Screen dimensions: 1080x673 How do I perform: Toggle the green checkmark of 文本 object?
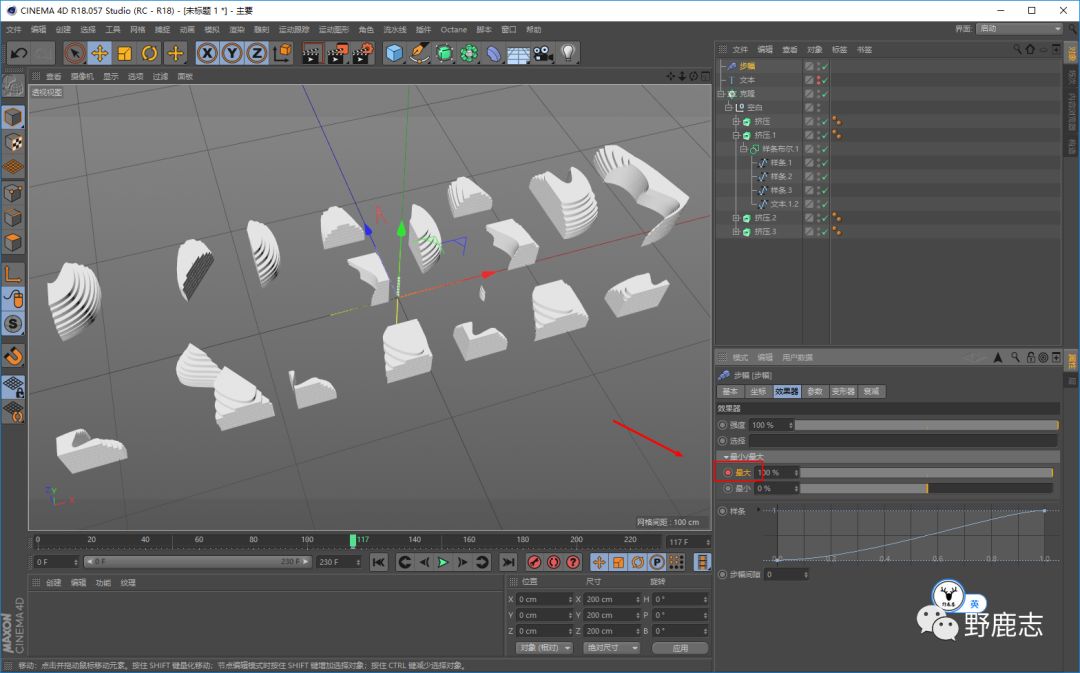pyautogui.click(x=825, y=80)
